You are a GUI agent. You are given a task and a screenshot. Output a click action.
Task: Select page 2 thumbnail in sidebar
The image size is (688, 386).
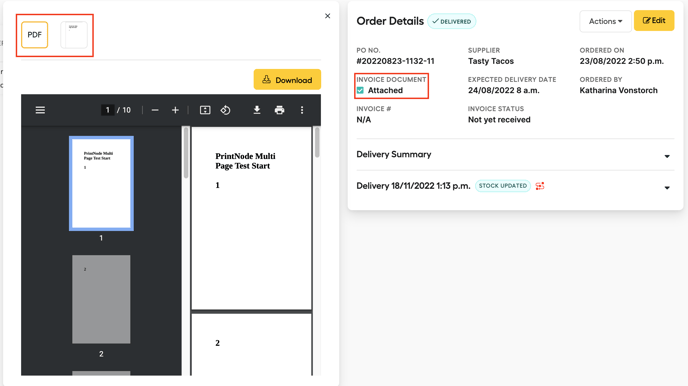click(101, 299)
